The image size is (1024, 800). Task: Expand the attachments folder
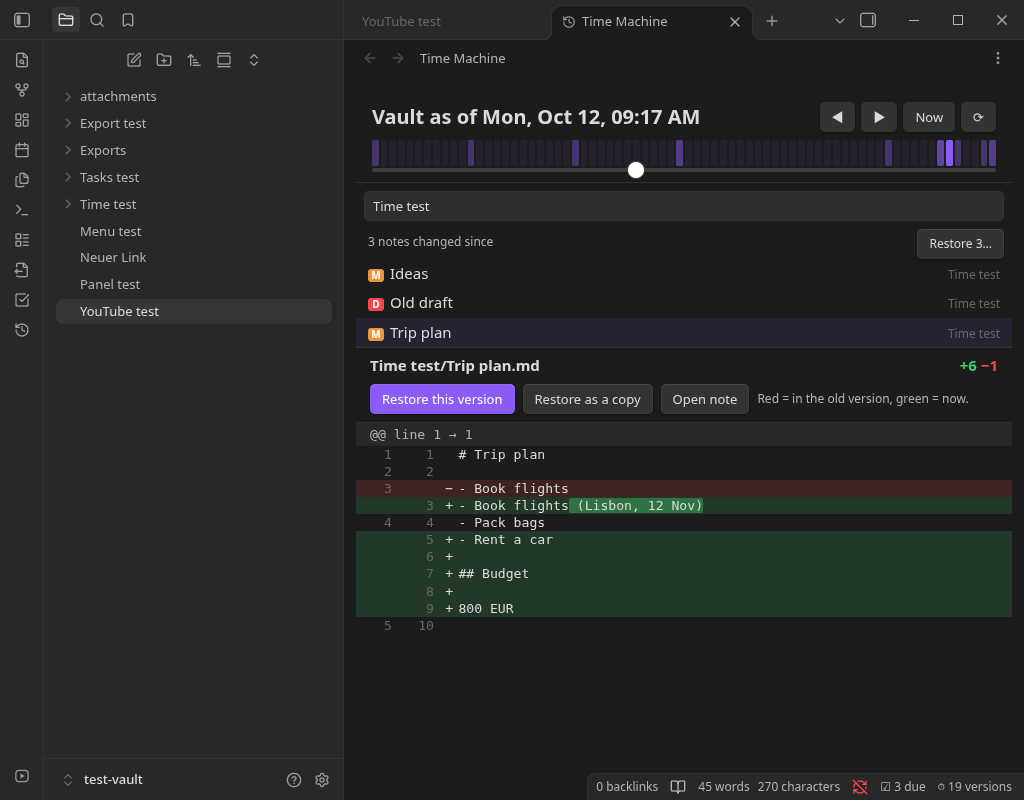pos(194,97)
